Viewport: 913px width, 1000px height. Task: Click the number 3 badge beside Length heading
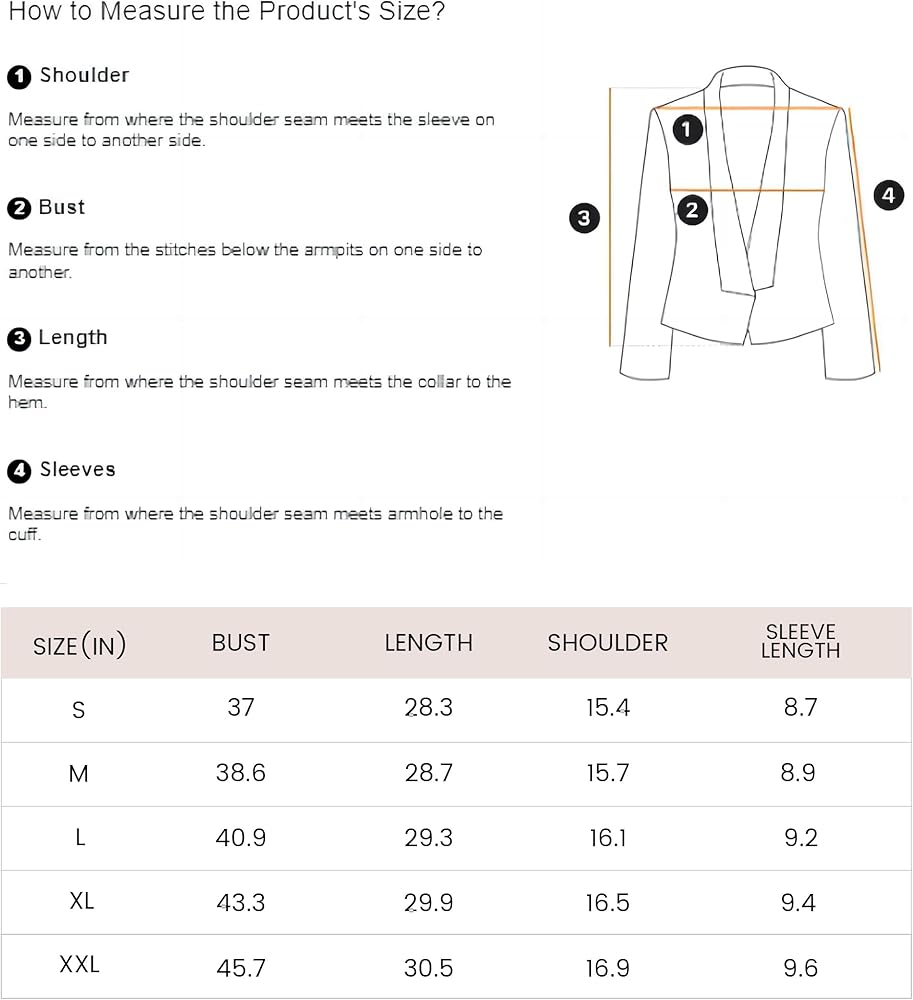coord(19,340)
